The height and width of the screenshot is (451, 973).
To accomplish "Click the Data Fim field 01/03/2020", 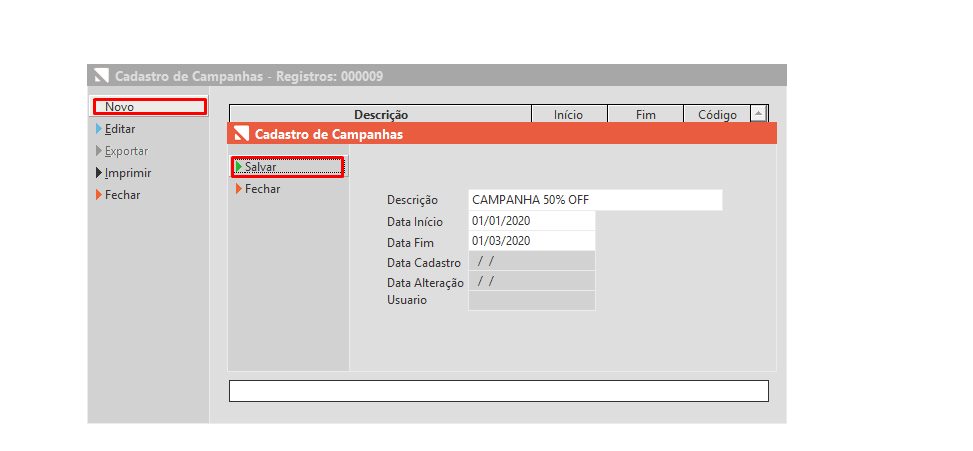I will (532, 241).
